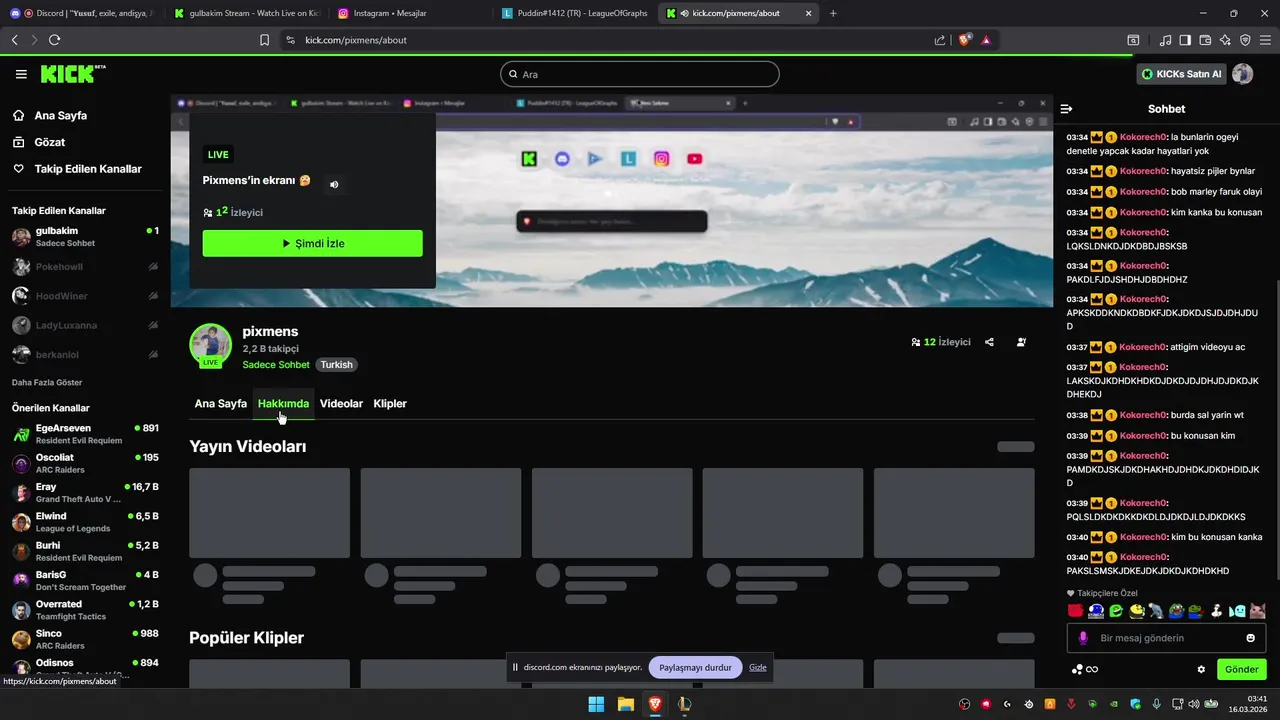Image resolution: width=1280 pixels, height=720 pixels.
Task: Switch to the Videolar tab
Action: coord(341,404)
